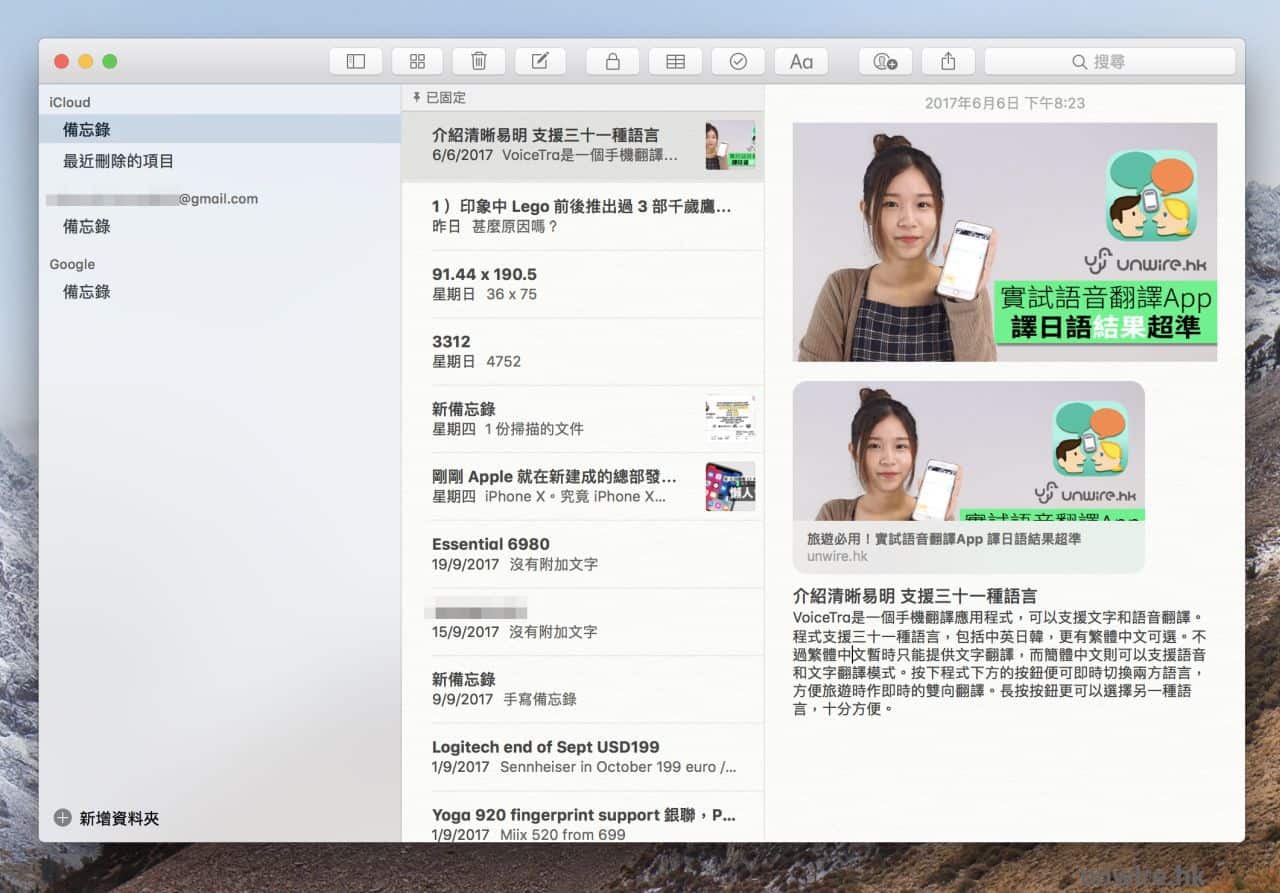Create a new note with compose icon
1280x893 pixels.
click(540, 62)
